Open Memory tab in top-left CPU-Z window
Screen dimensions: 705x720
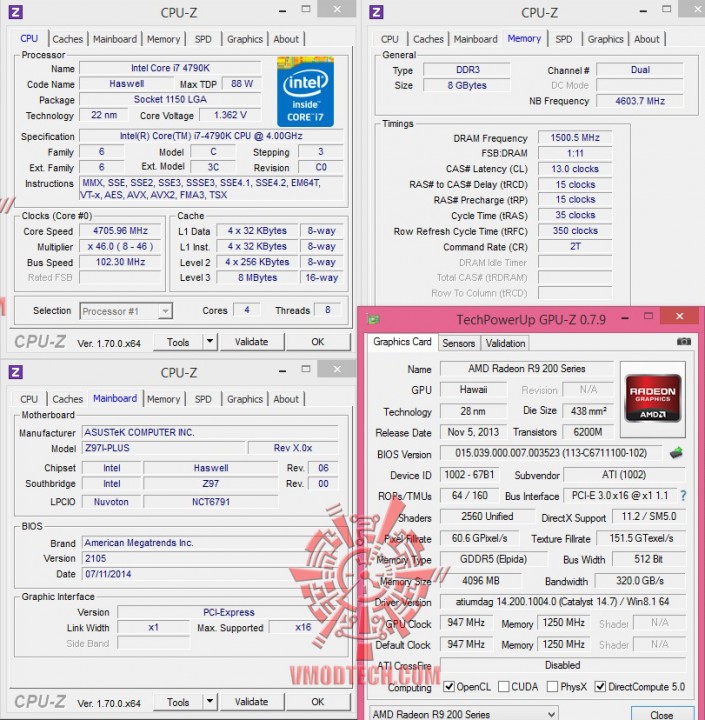tap(164, 39)
